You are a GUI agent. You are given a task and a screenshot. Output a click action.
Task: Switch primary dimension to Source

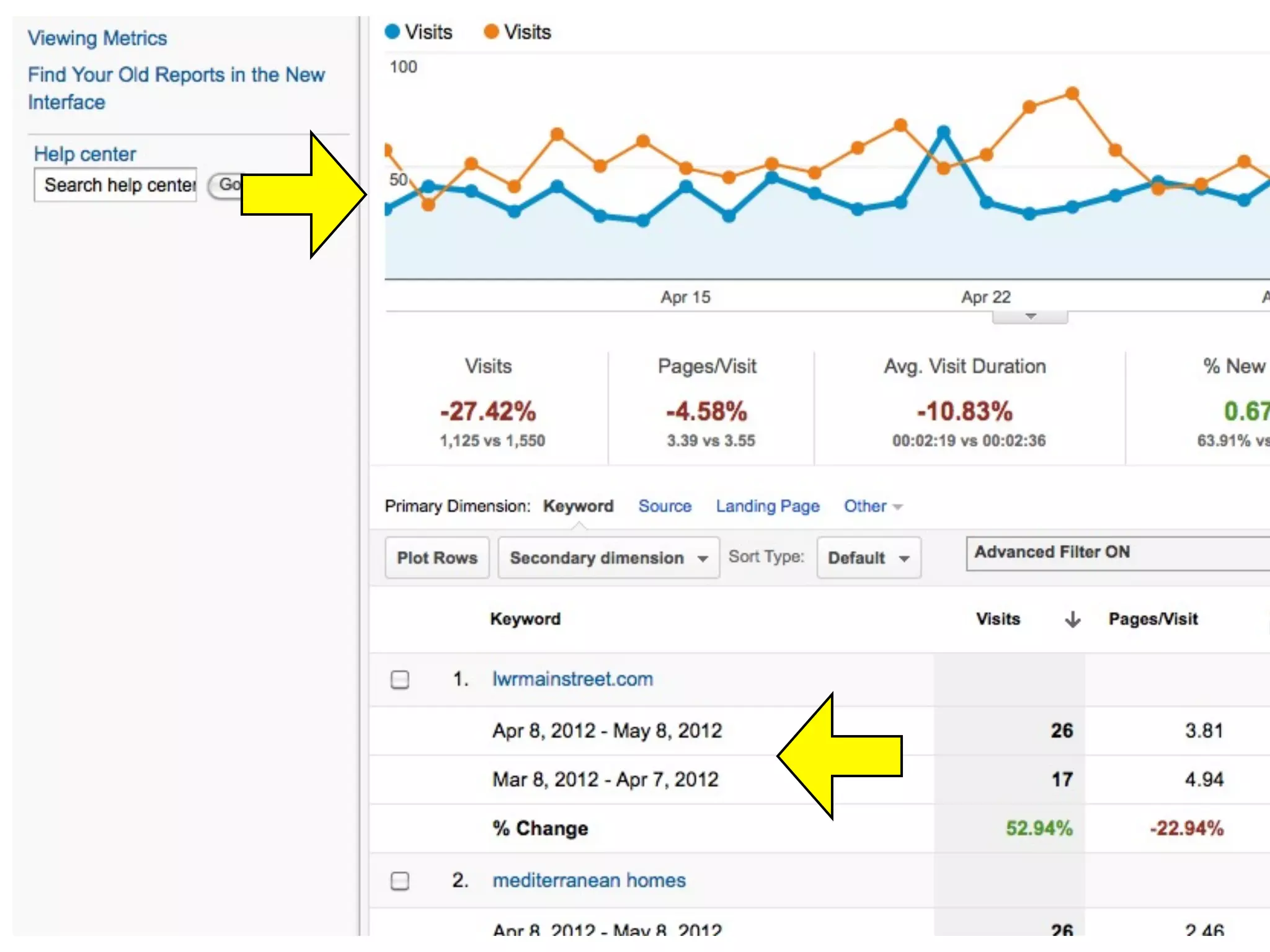click(665, 506)
